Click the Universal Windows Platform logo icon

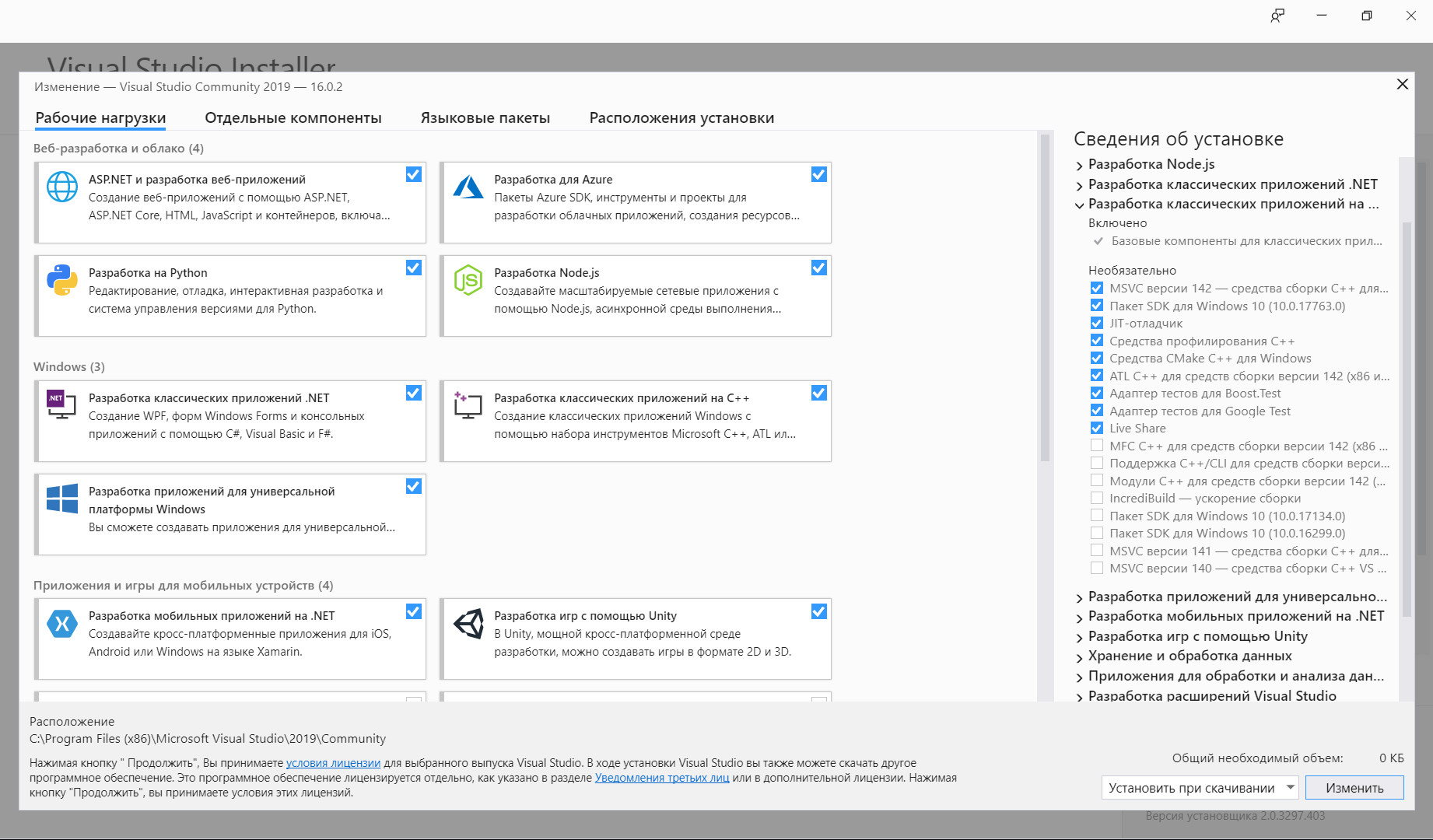(x=62, y=499)
